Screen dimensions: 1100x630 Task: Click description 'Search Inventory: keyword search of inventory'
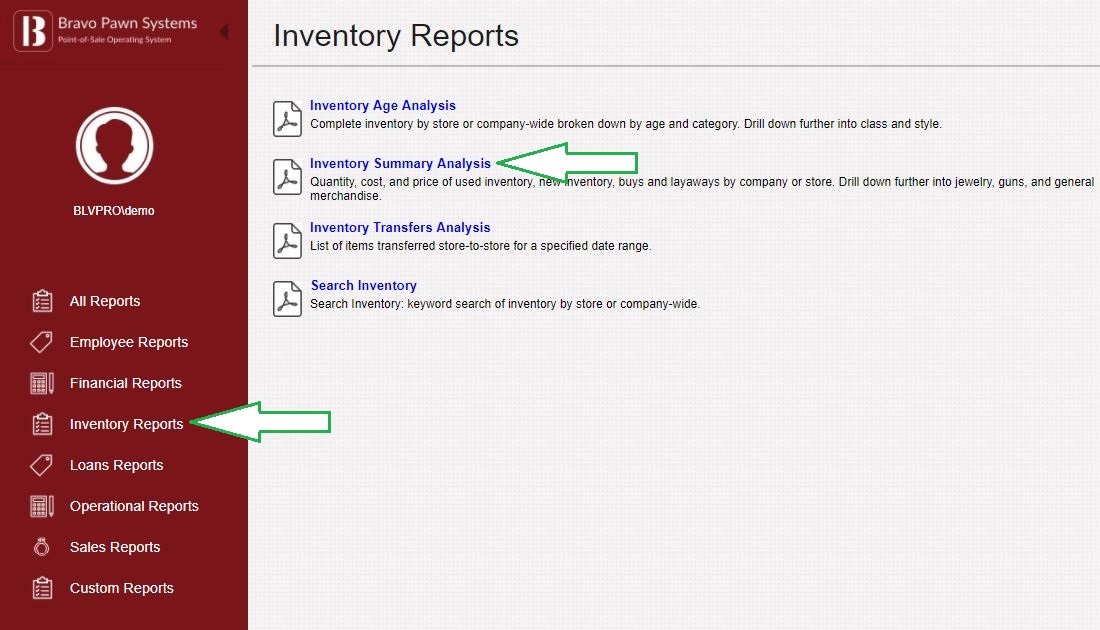505,304
